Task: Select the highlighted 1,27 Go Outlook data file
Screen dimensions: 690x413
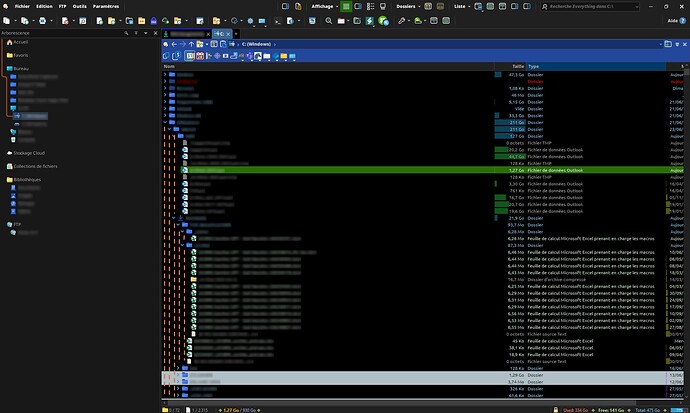Action: pos(423,170)
